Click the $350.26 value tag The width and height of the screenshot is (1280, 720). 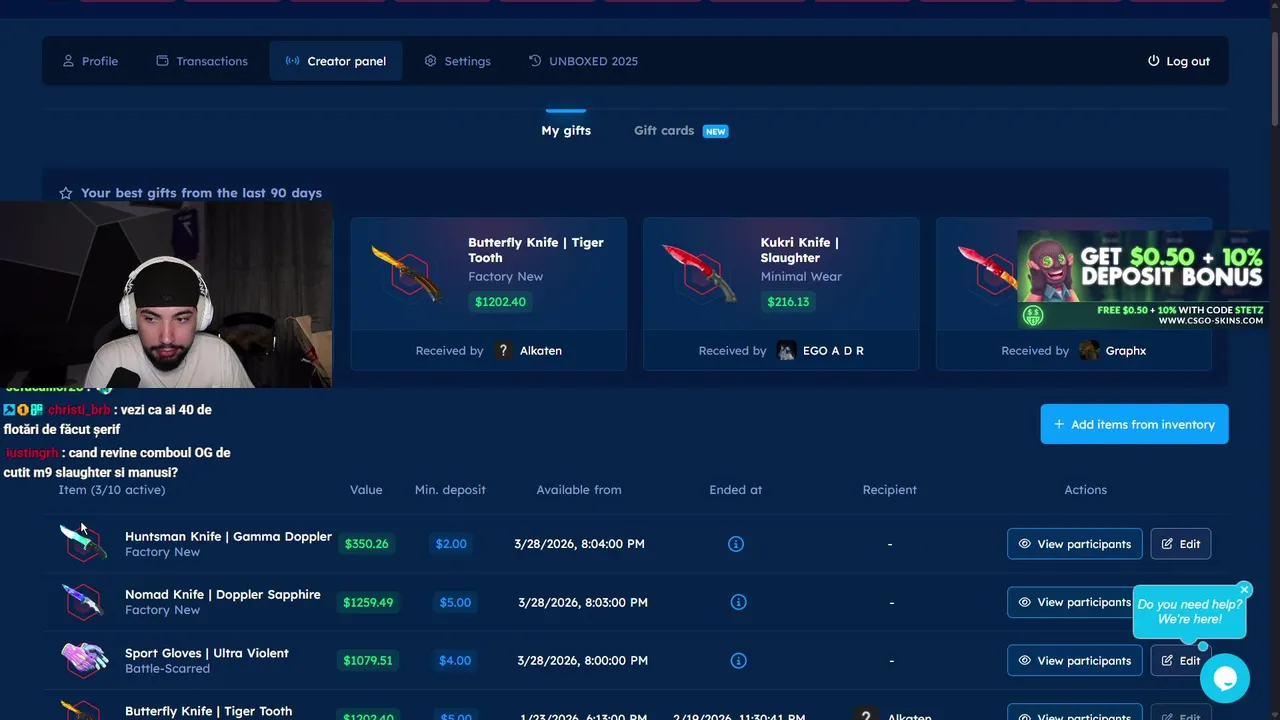coord(366,544)
